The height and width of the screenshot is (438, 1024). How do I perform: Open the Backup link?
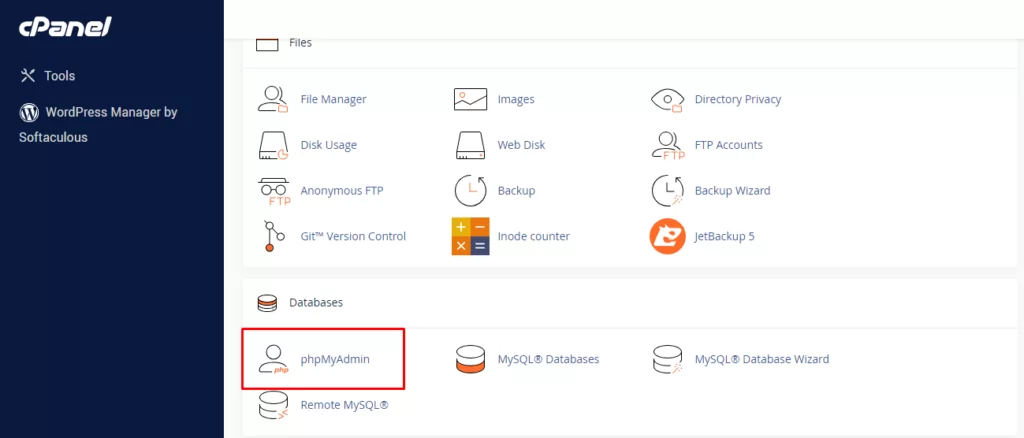click(516, 191)
